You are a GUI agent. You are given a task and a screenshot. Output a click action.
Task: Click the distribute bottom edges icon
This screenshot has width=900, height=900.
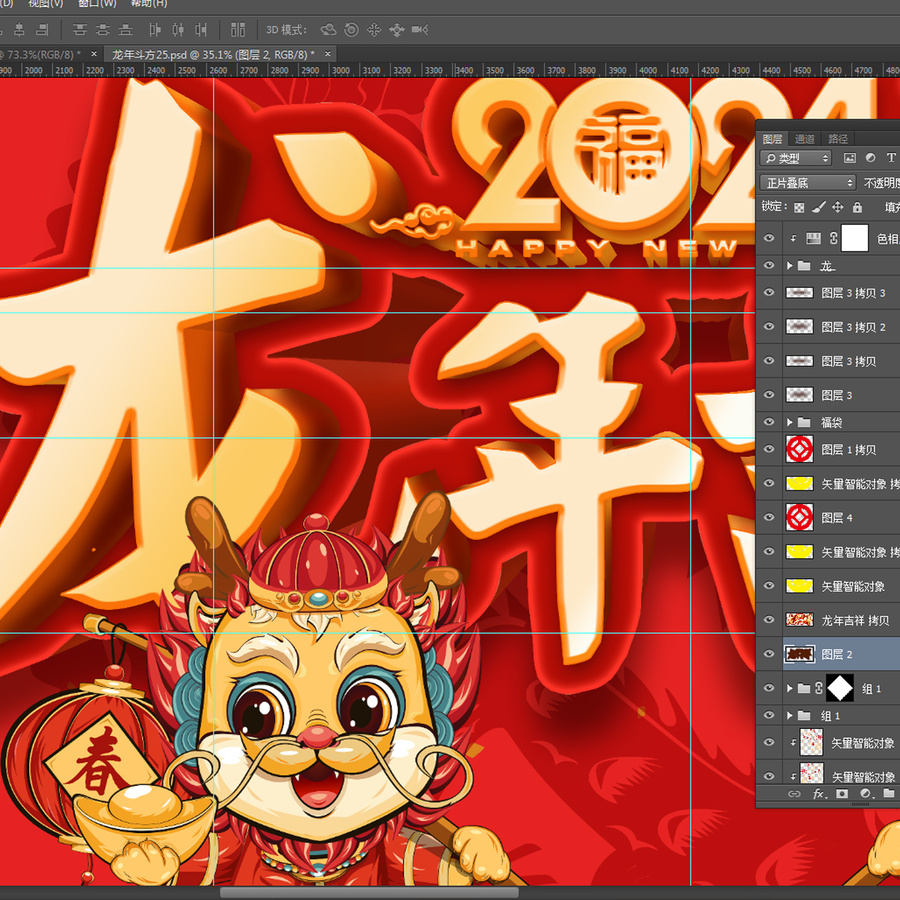[126, 29]
